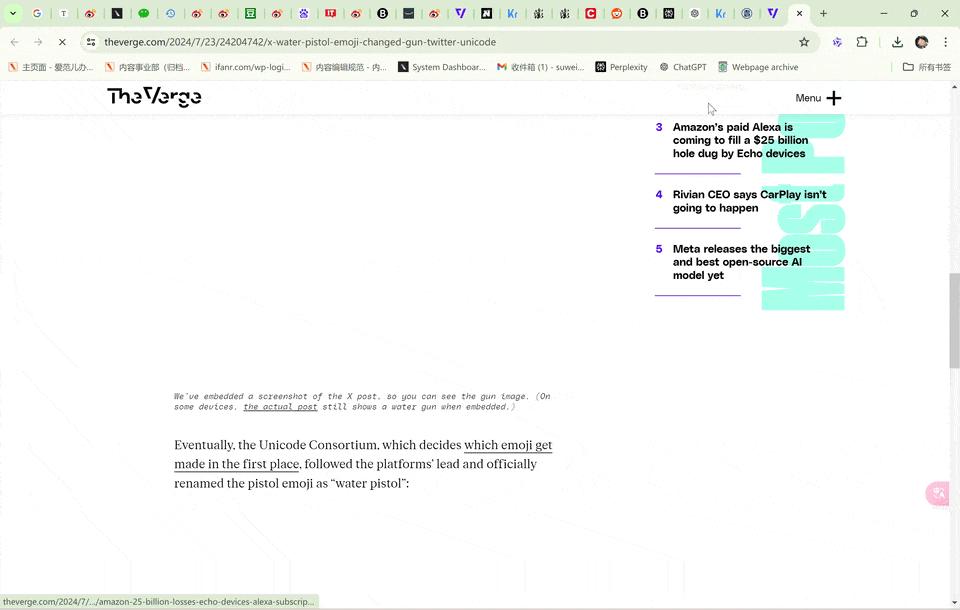960x610 pixels.
Task: Open the Webpage archive bookmark
Action: 758,67
